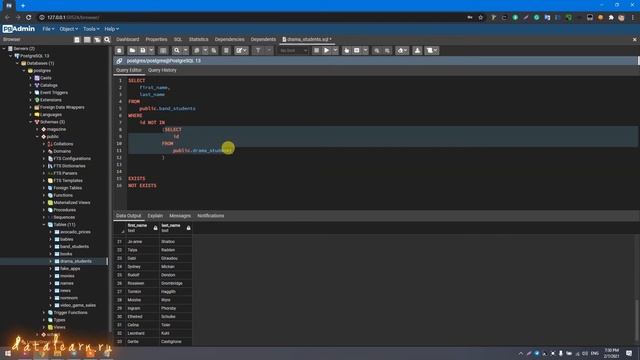Click the Explain Analyze toolbar icon
The width and height of the screenshot is (640, 360).
point(356,51)
